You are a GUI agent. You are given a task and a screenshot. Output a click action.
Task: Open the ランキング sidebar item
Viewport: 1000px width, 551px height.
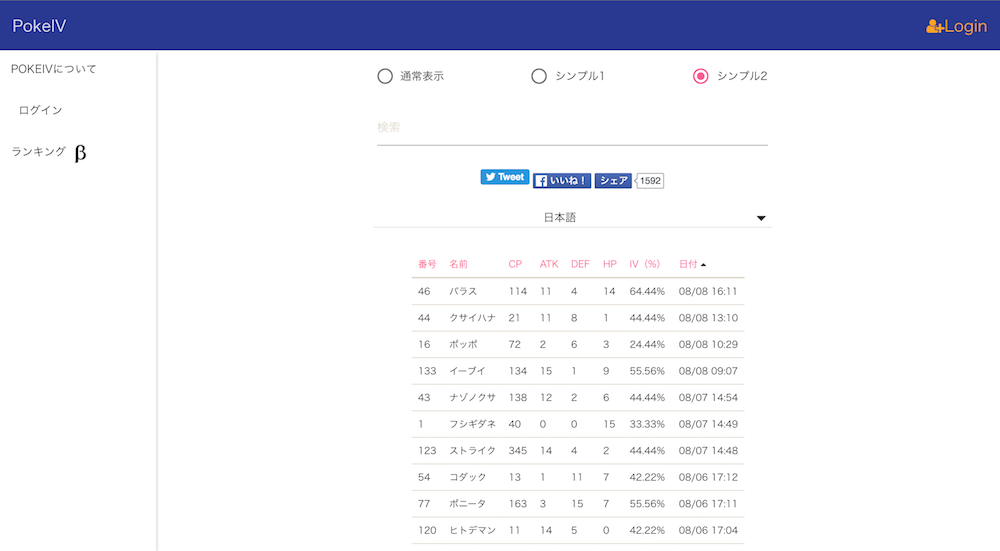[x=39, y=152]
